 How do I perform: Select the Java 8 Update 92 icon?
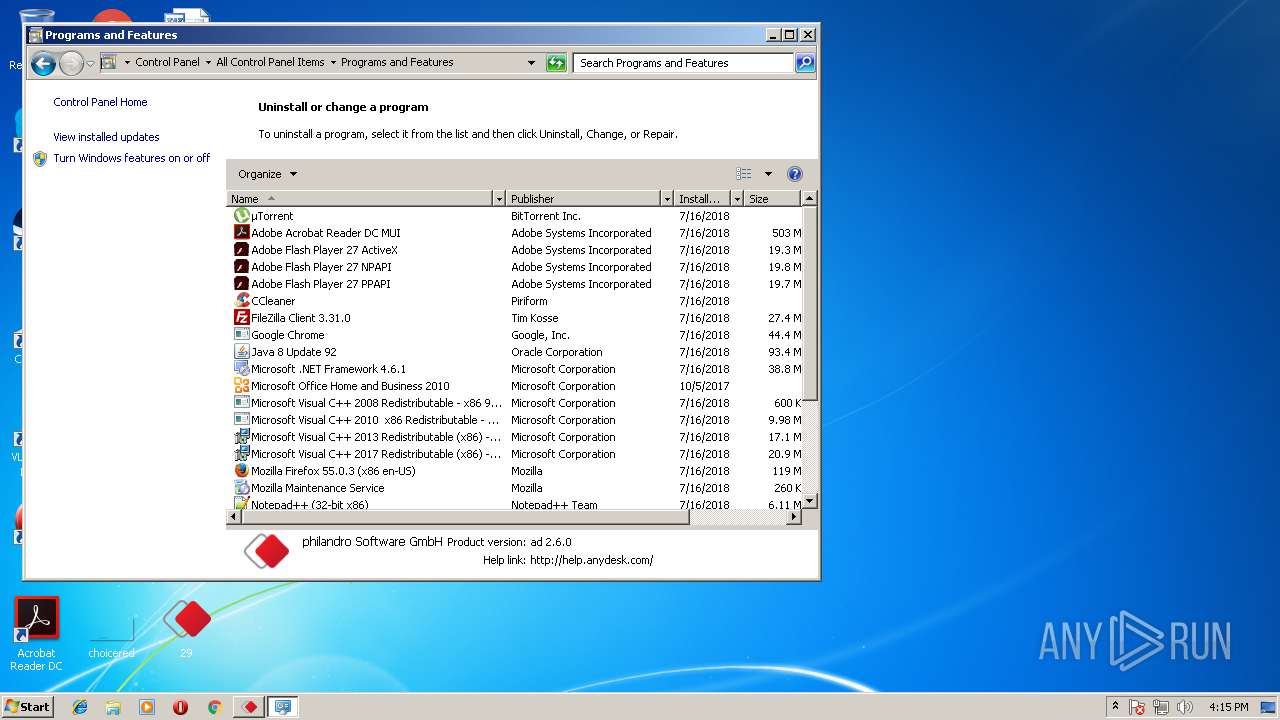click(241, 352)
